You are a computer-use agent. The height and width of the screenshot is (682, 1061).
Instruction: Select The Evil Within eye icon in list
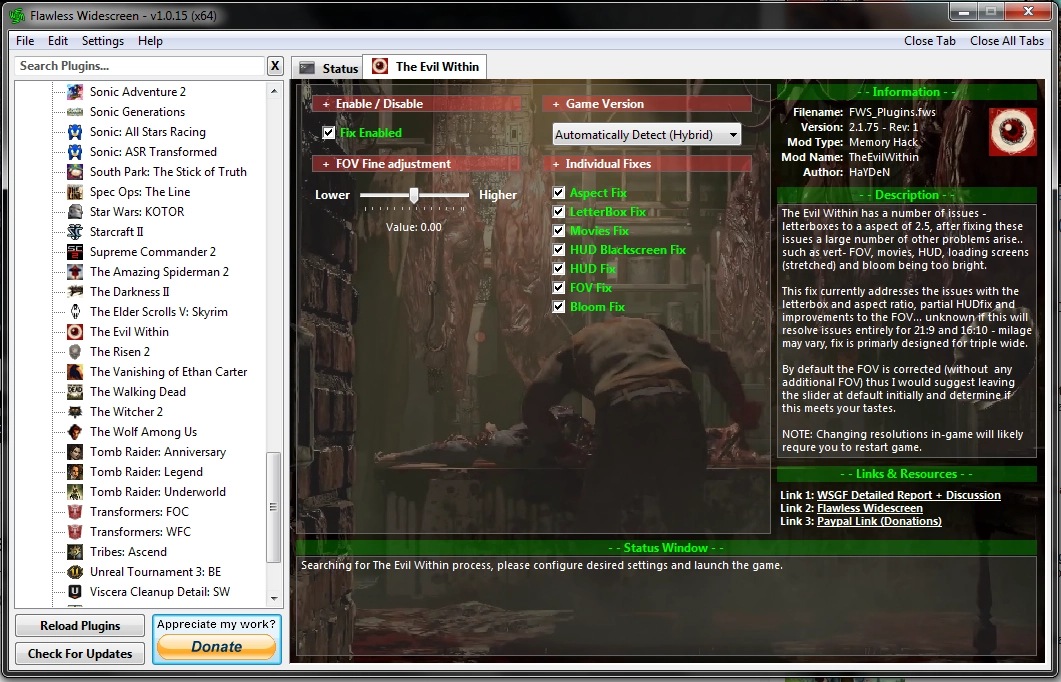[75, 332]
